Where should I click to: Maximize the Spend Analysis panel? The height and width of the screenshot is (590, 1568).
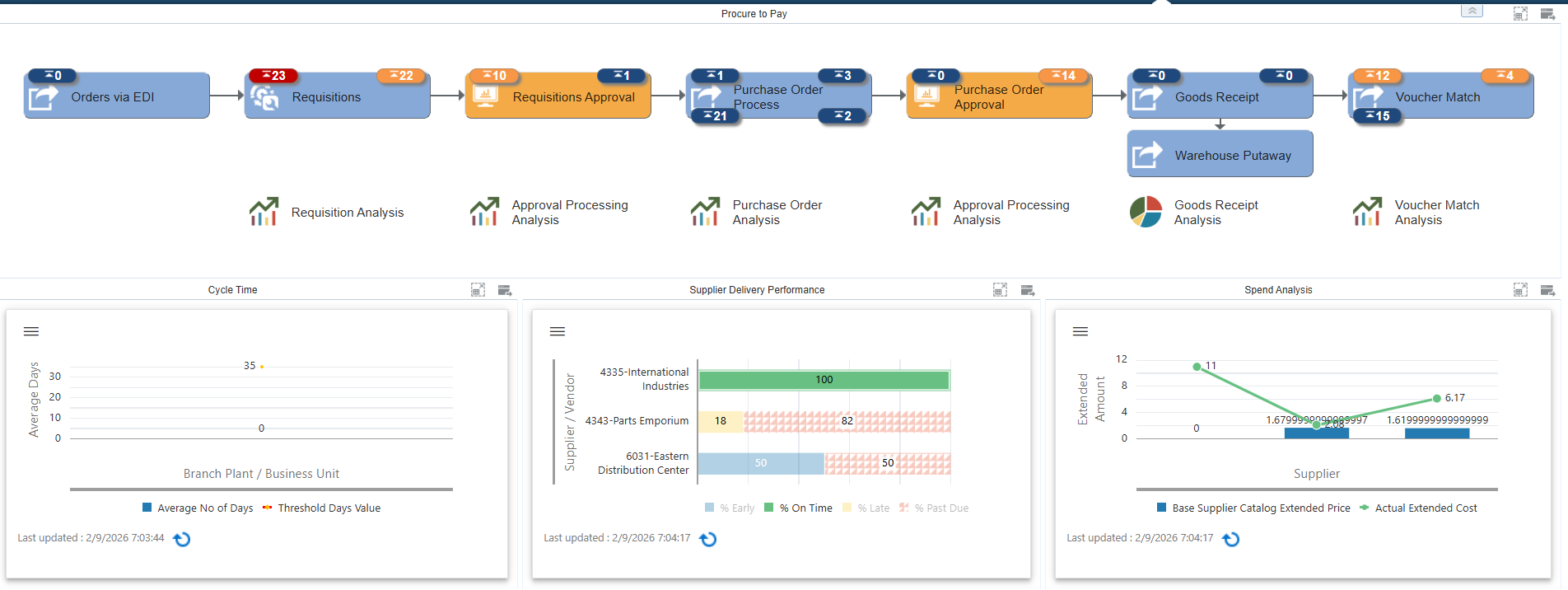click(x=1520, y=290)
